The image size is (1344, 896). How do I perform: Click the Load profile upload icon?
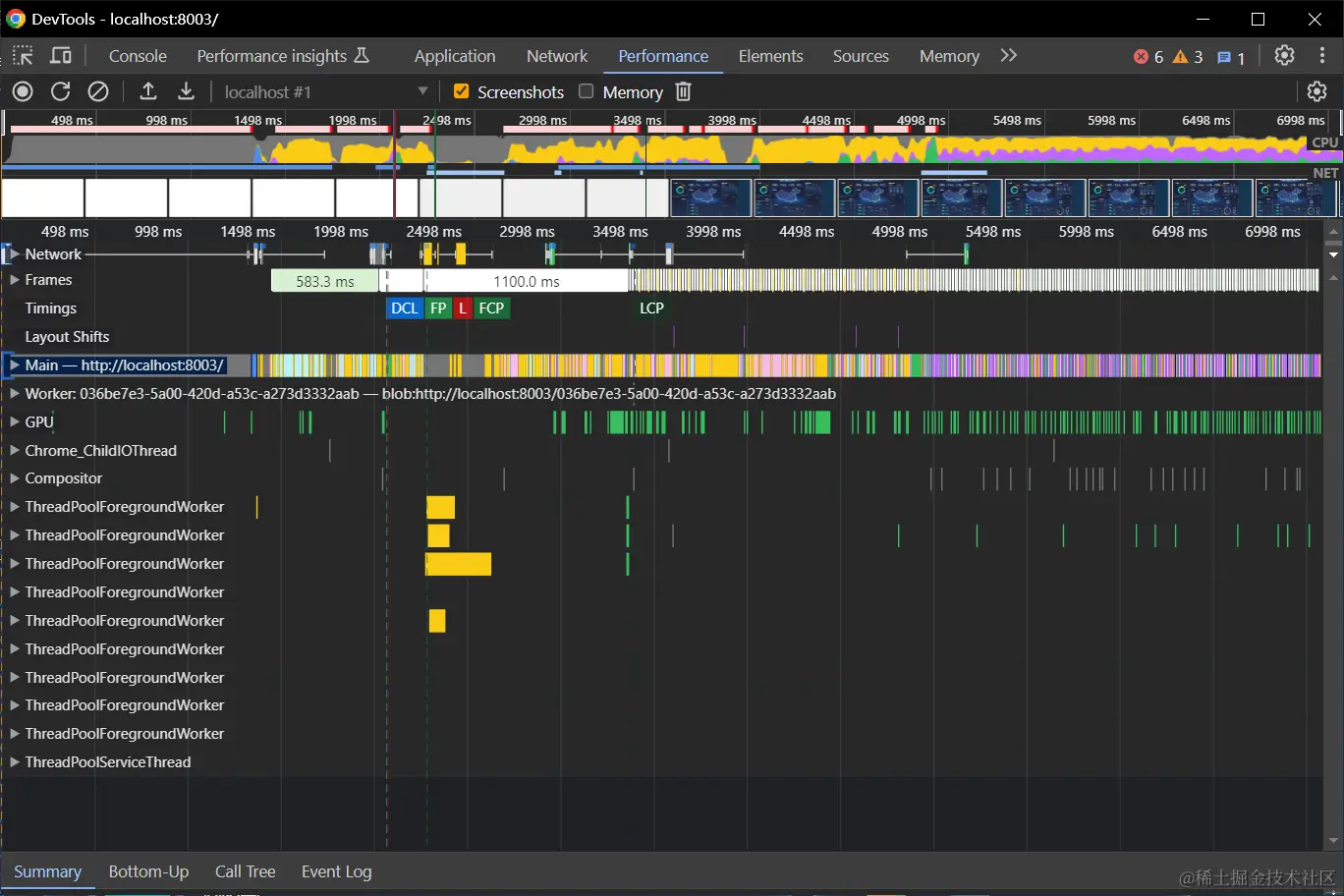coord(148,91)
